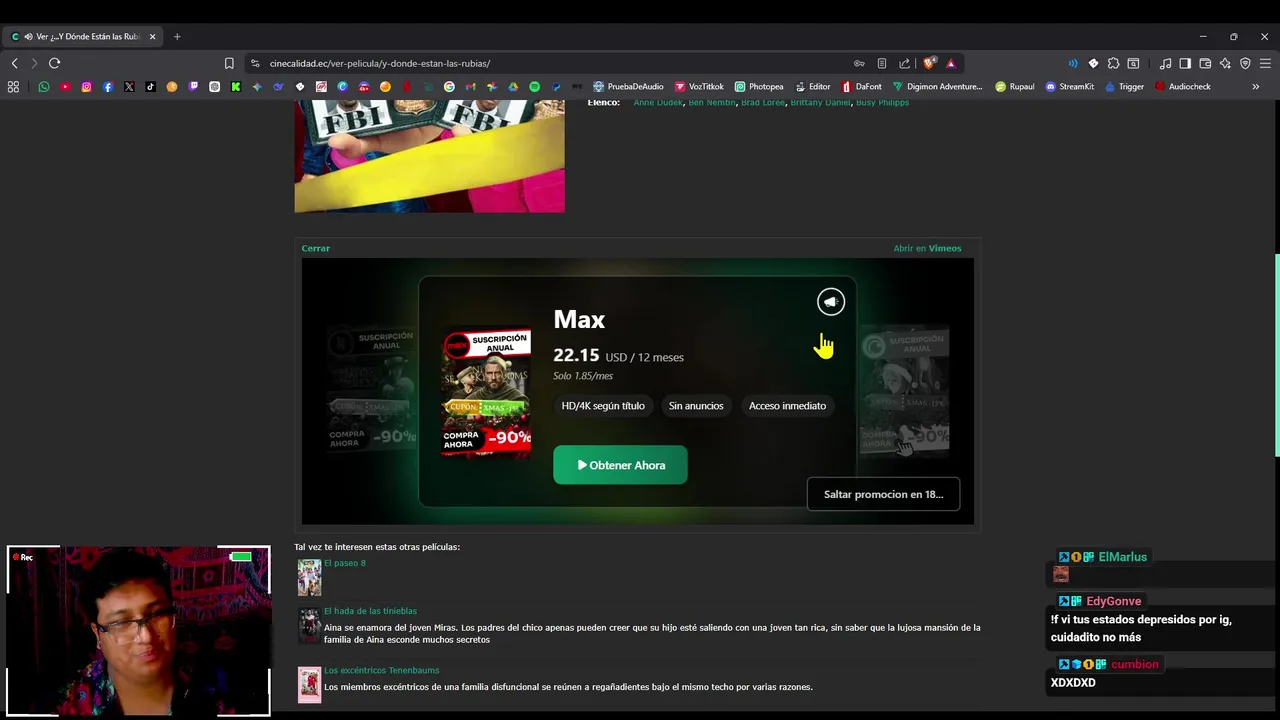Close the current browser tab
1280x720 pixels.
point(152,37)
